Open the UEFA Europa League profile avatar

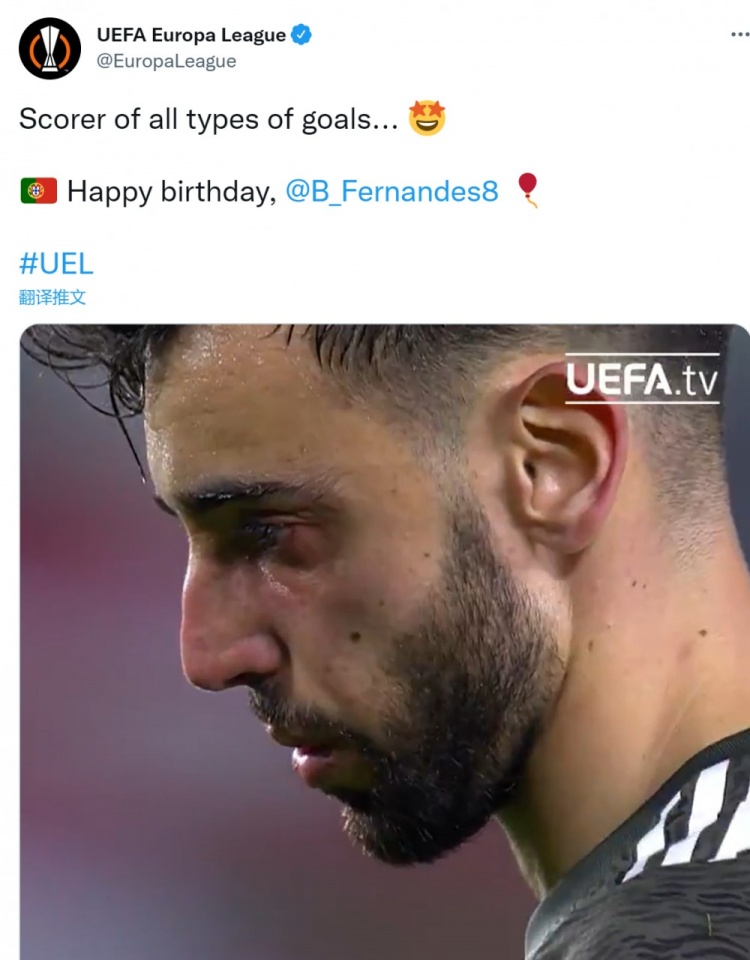[50, 48]
